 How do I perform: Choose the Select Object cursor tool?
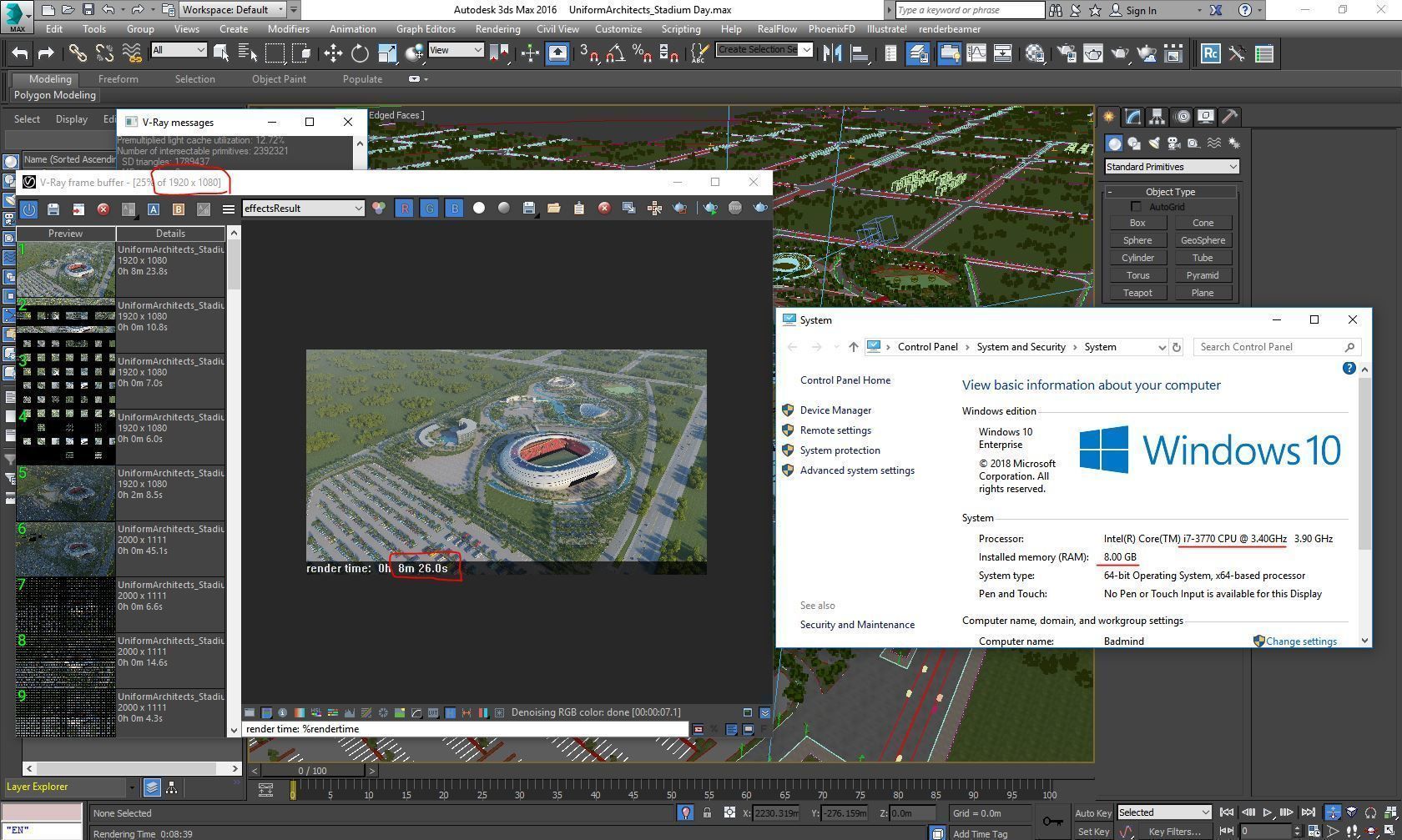point(221,53)
